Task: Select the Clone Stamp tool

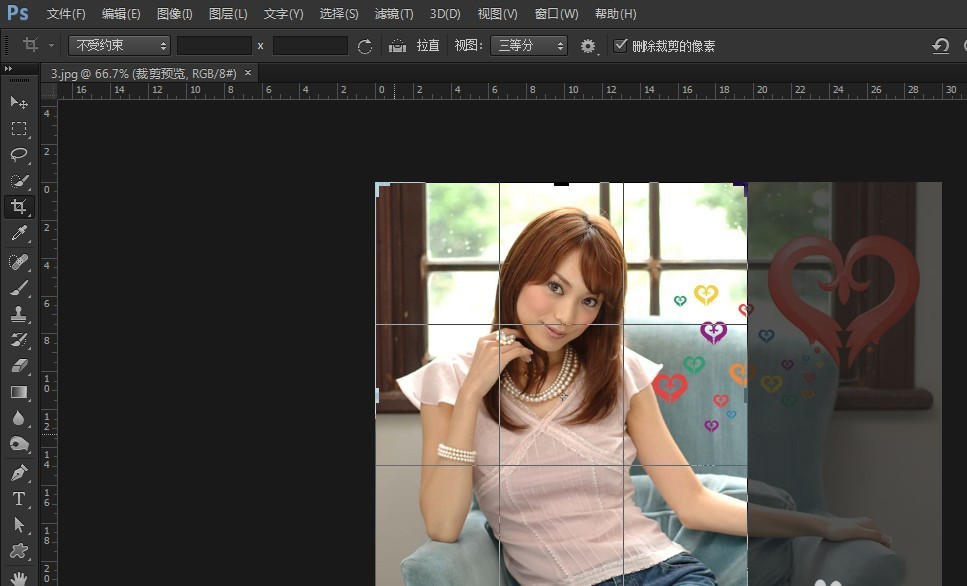Action: [x=19, y=313]
